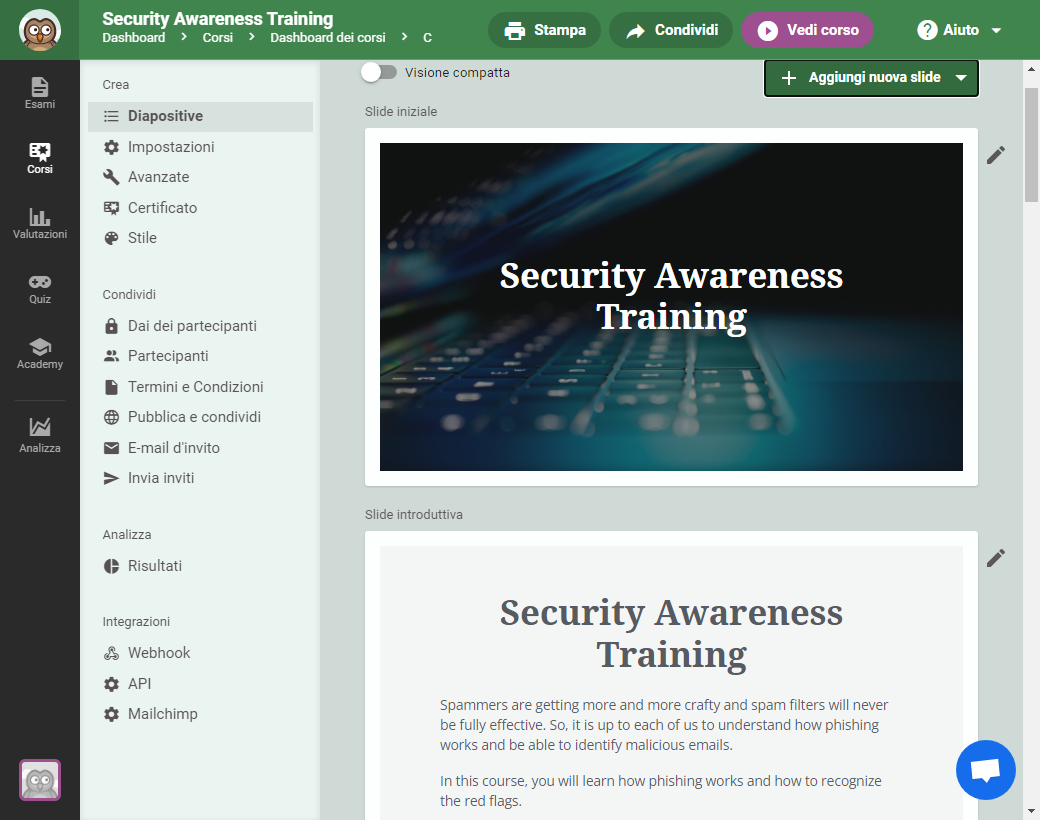The image size is (1040, 820).
Task: Edit the Slide introduttiva with the pencil icon
Action: point(996,558)
